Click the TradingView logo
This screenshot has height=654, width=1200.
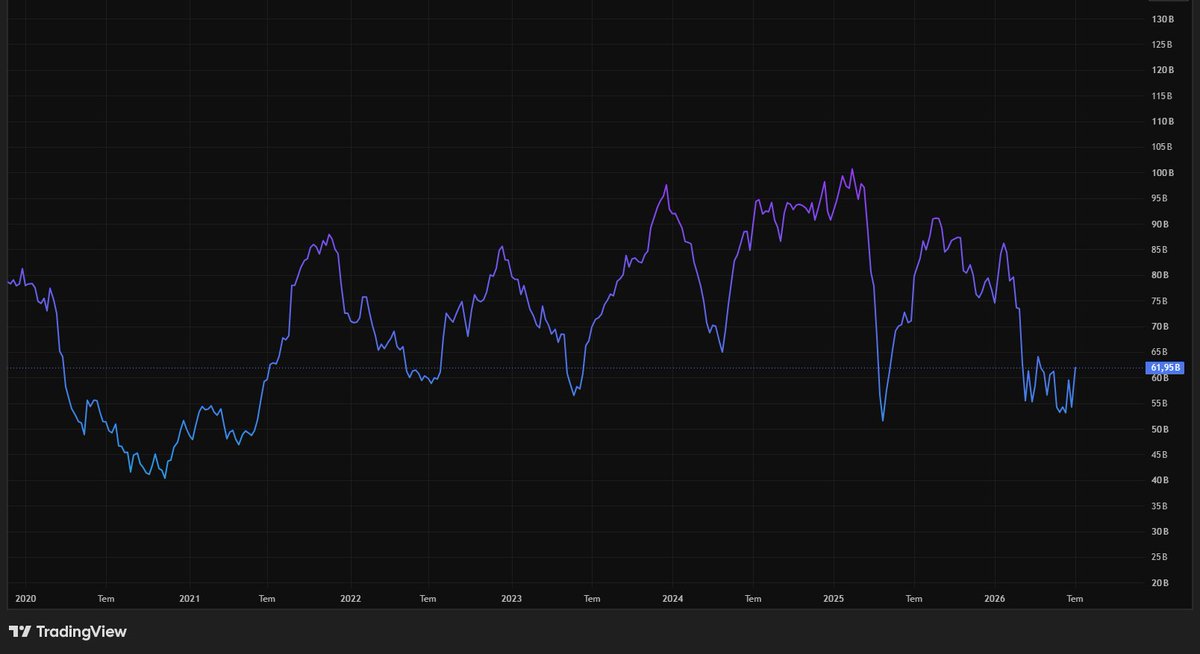pos(68,632)
